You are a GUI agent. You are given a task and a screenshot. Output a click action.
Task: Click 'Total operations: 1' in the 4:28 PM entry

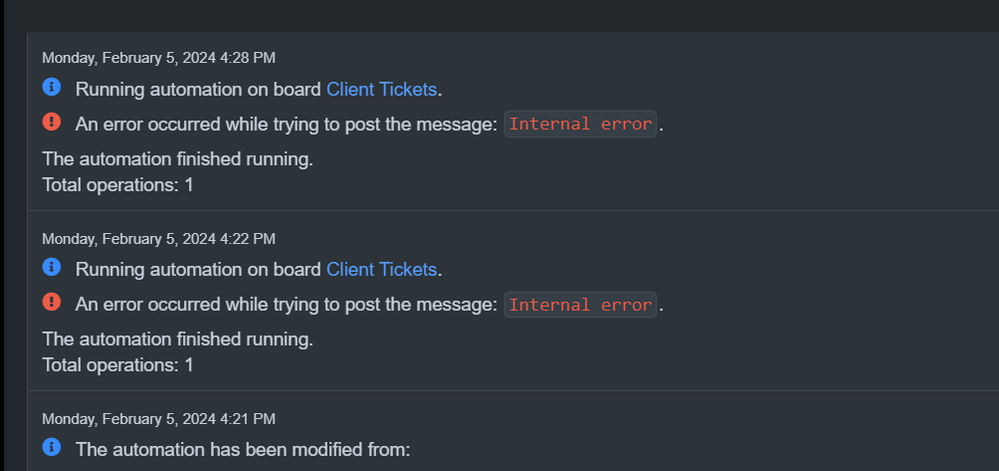tap(118, 185)
